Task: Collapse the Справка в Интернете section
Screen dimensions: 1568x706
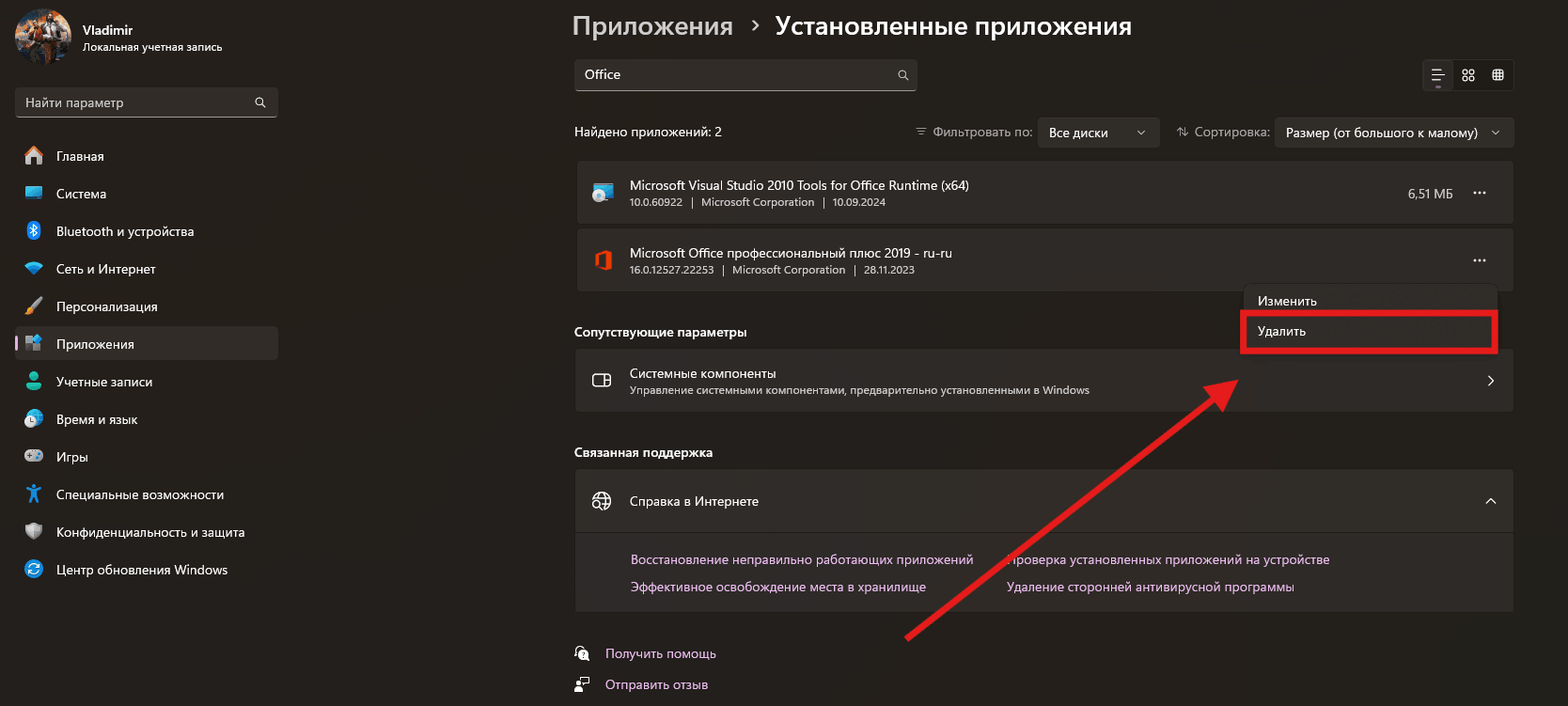Action: pyautogui.click(x=1491, y=501)
